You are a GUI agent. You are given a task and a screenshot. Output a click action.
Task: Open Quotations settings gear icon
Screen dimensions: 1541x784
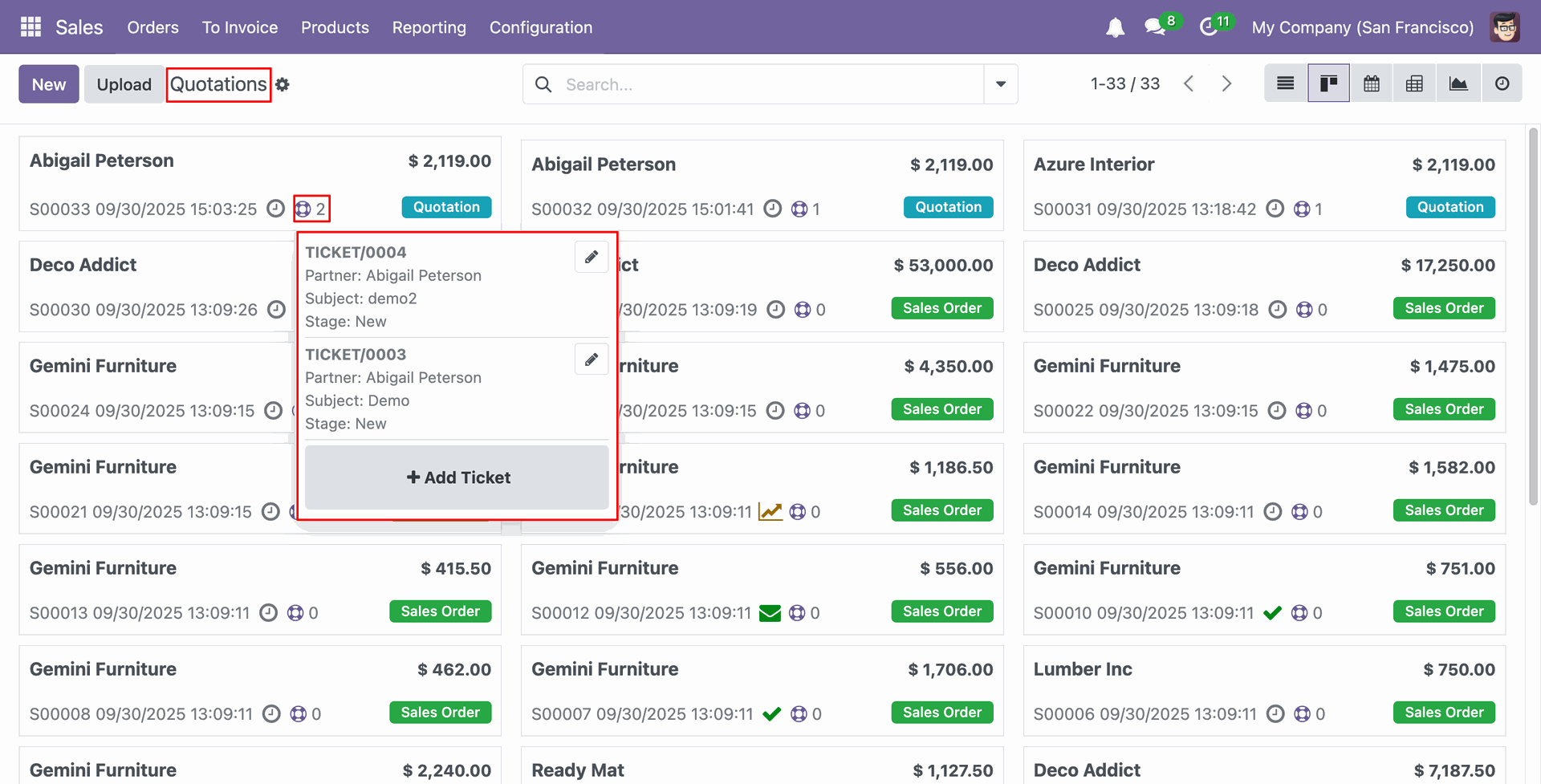(x=283, y=84)
